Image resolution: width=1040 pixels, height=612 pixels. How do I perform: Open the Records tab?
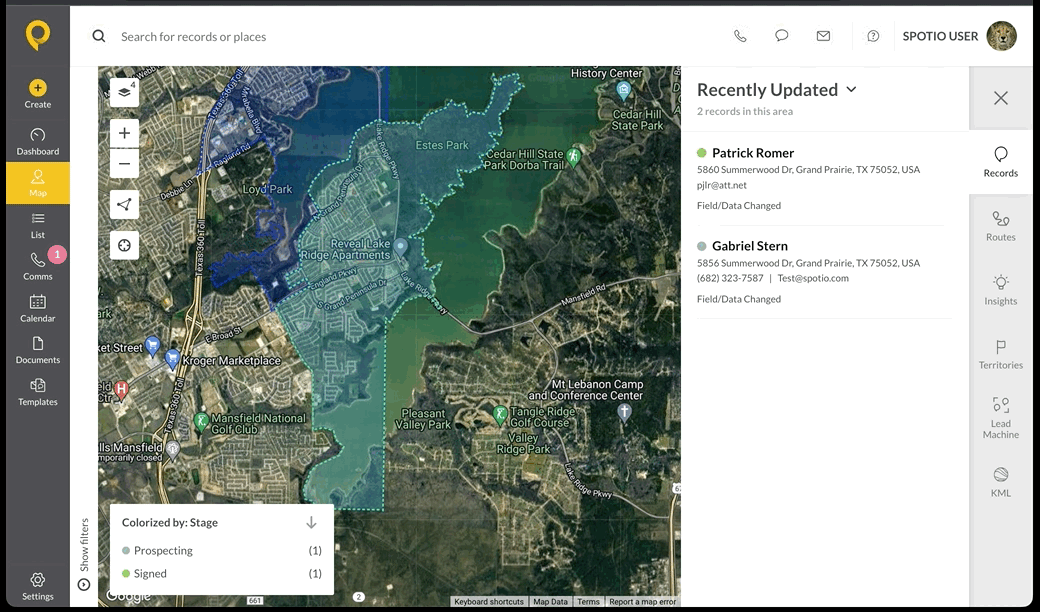(x=1000, y=162)
